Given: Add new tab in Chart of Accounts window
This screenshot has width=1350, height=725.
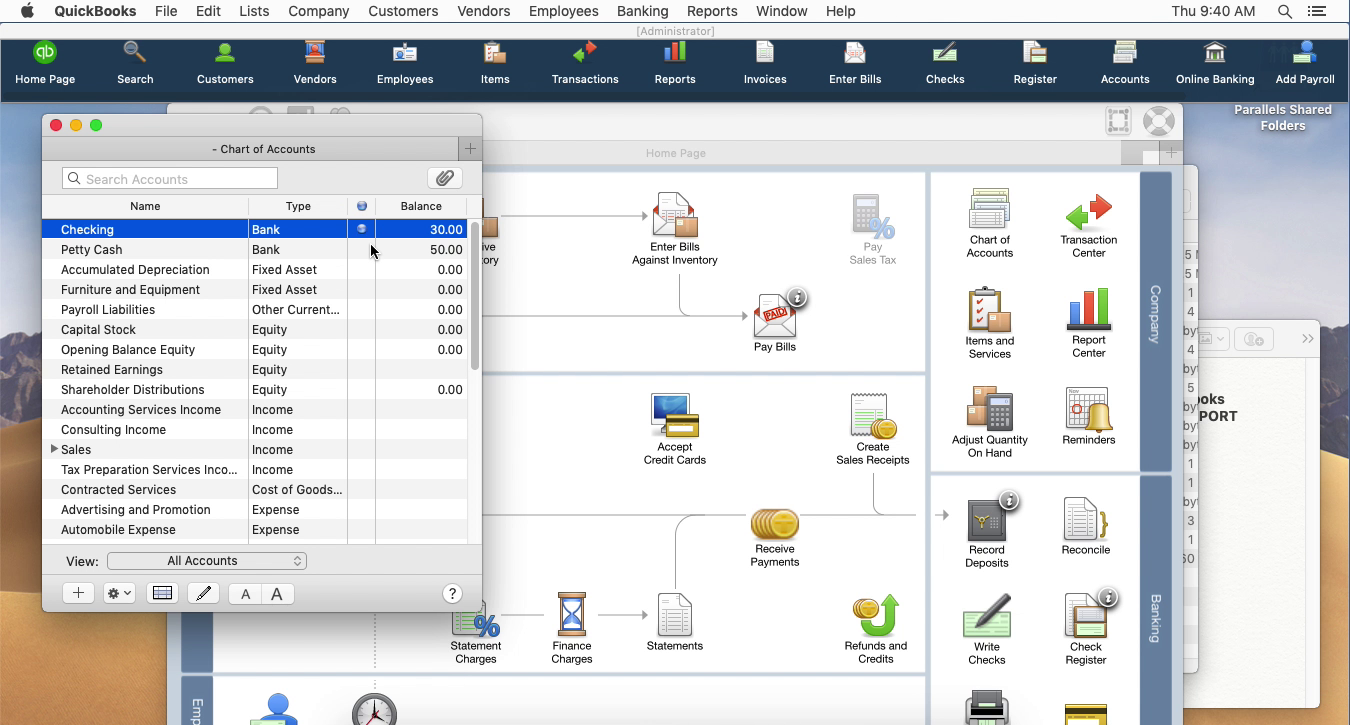Looking at the screenshot, I should (470, 148).
